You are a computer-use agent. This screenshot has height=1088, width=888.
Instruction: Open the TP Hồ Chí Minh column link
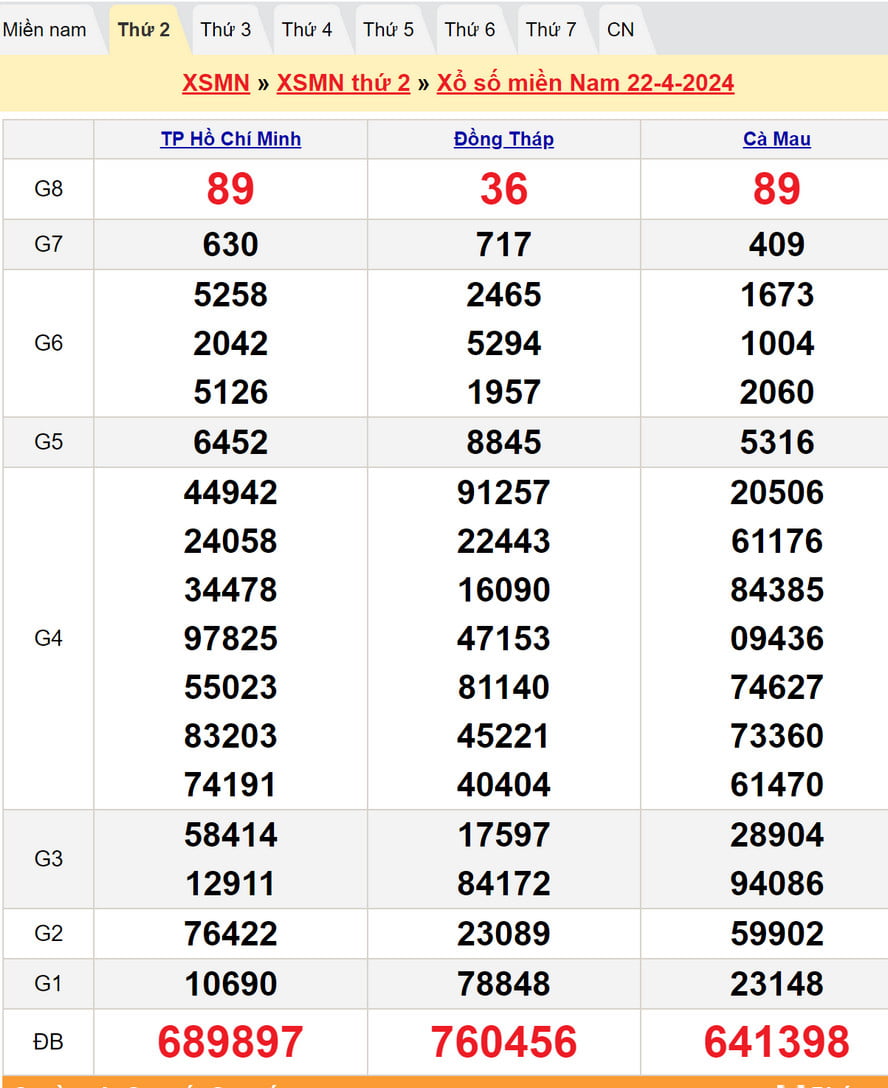tap(230, 140)
